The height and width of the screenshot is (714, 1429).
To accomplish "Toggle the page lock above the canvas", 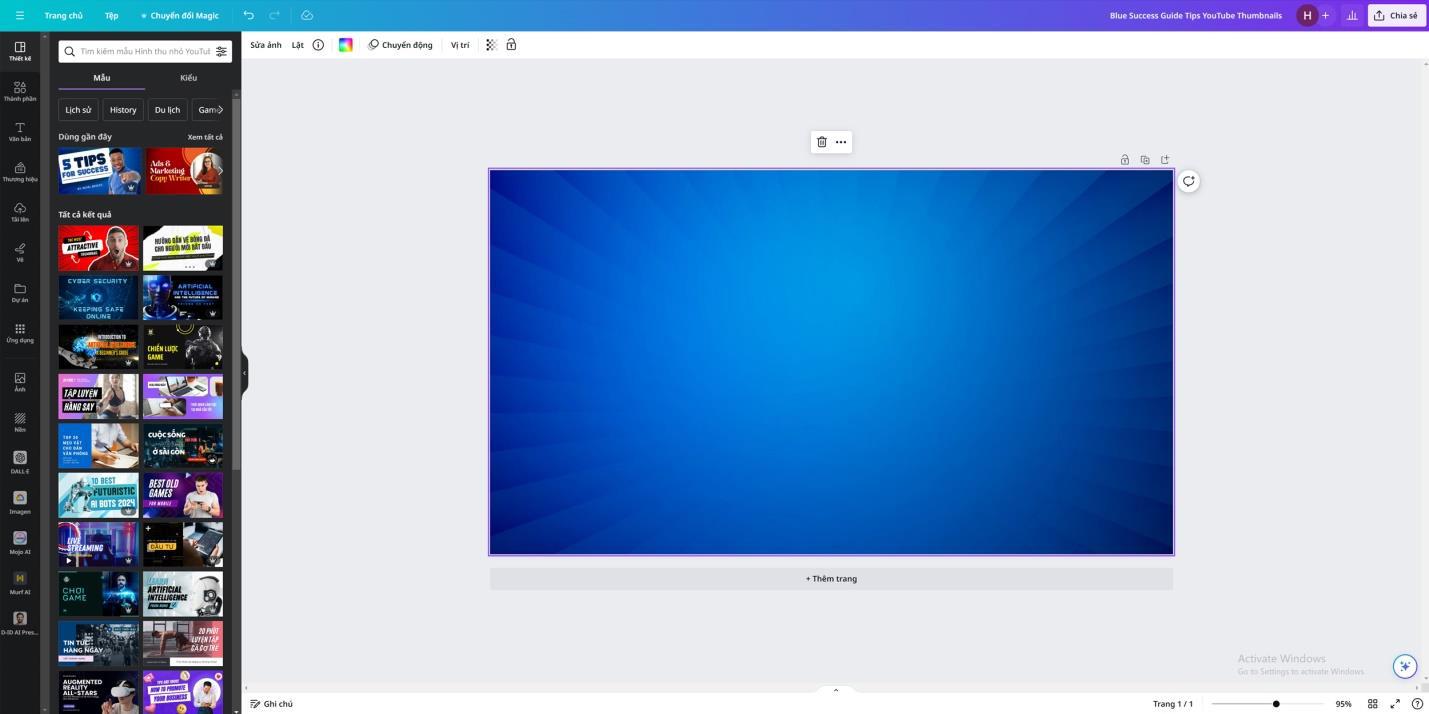I will tap(1125, 160).
